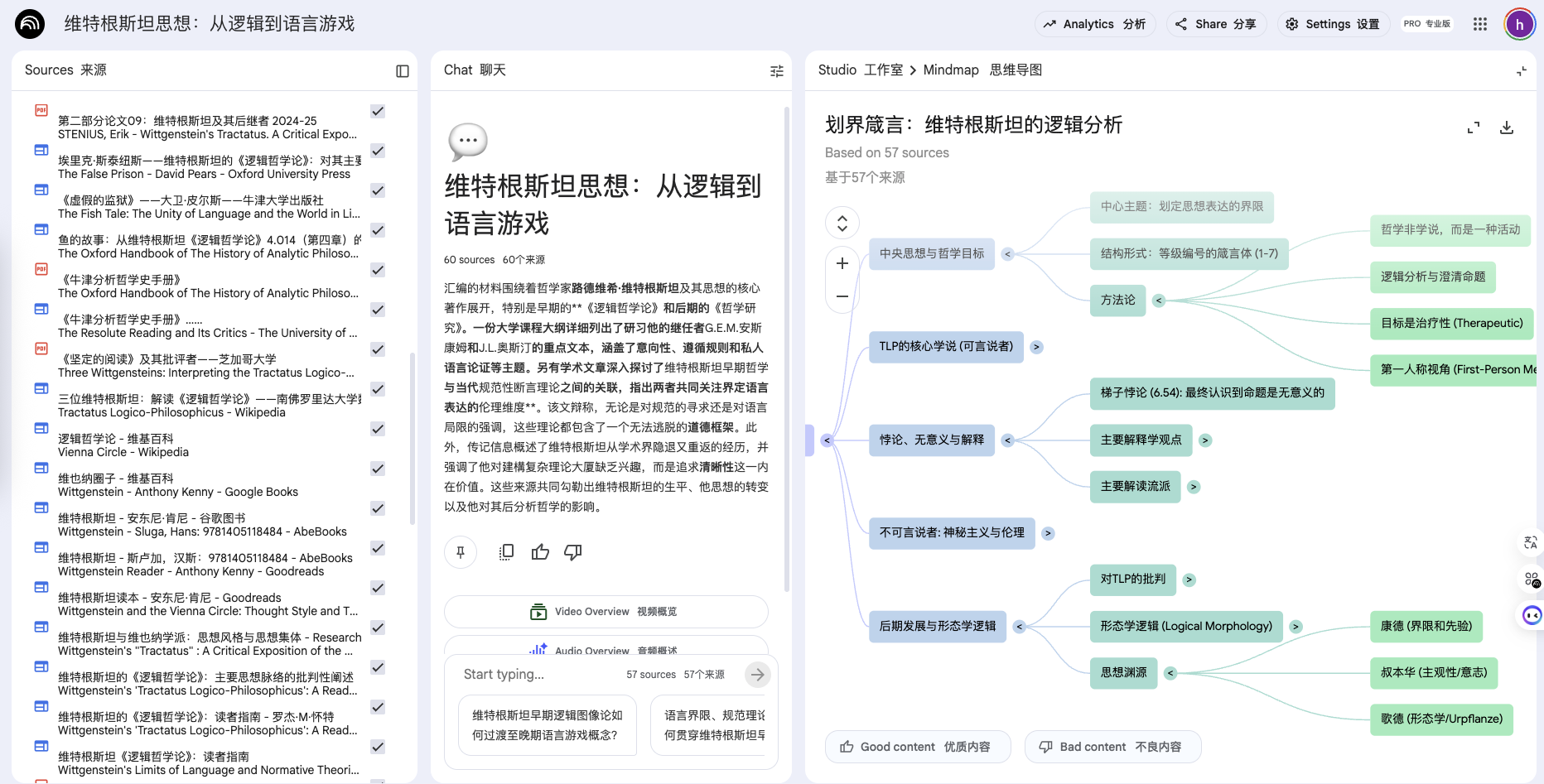
Task: Expand the TLP的核心学说 mindmap node
Action: (1036, 347)
